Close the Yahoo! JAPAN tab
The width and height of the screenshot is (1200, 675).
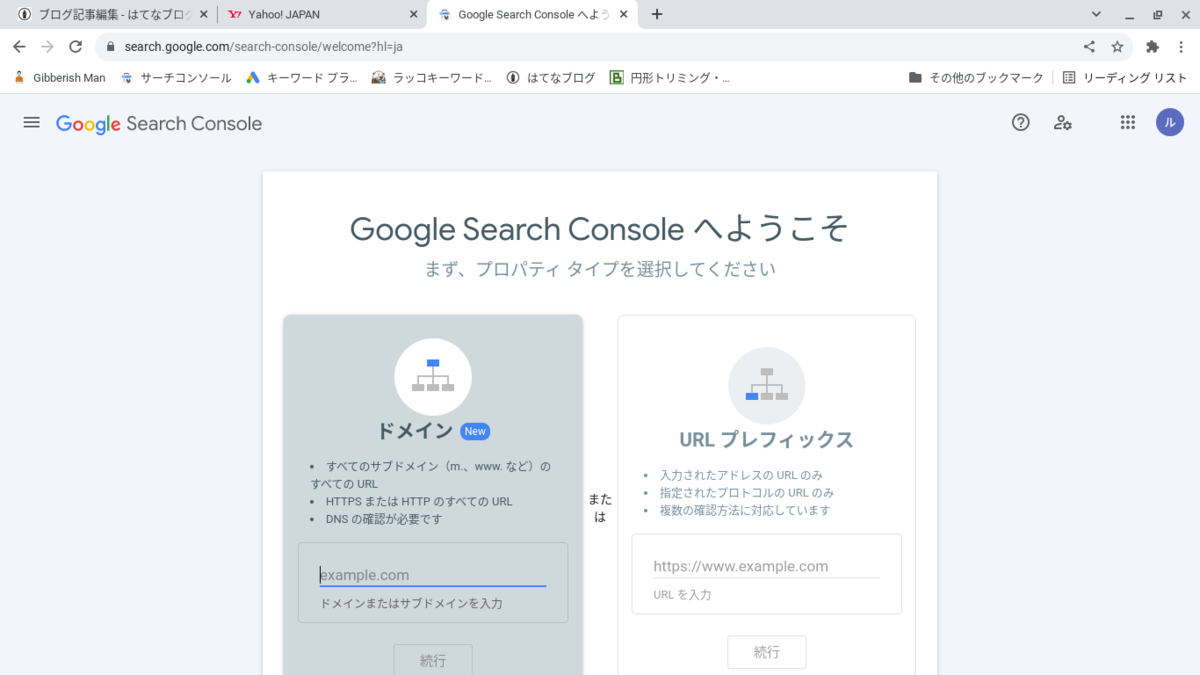pos(414,15)
